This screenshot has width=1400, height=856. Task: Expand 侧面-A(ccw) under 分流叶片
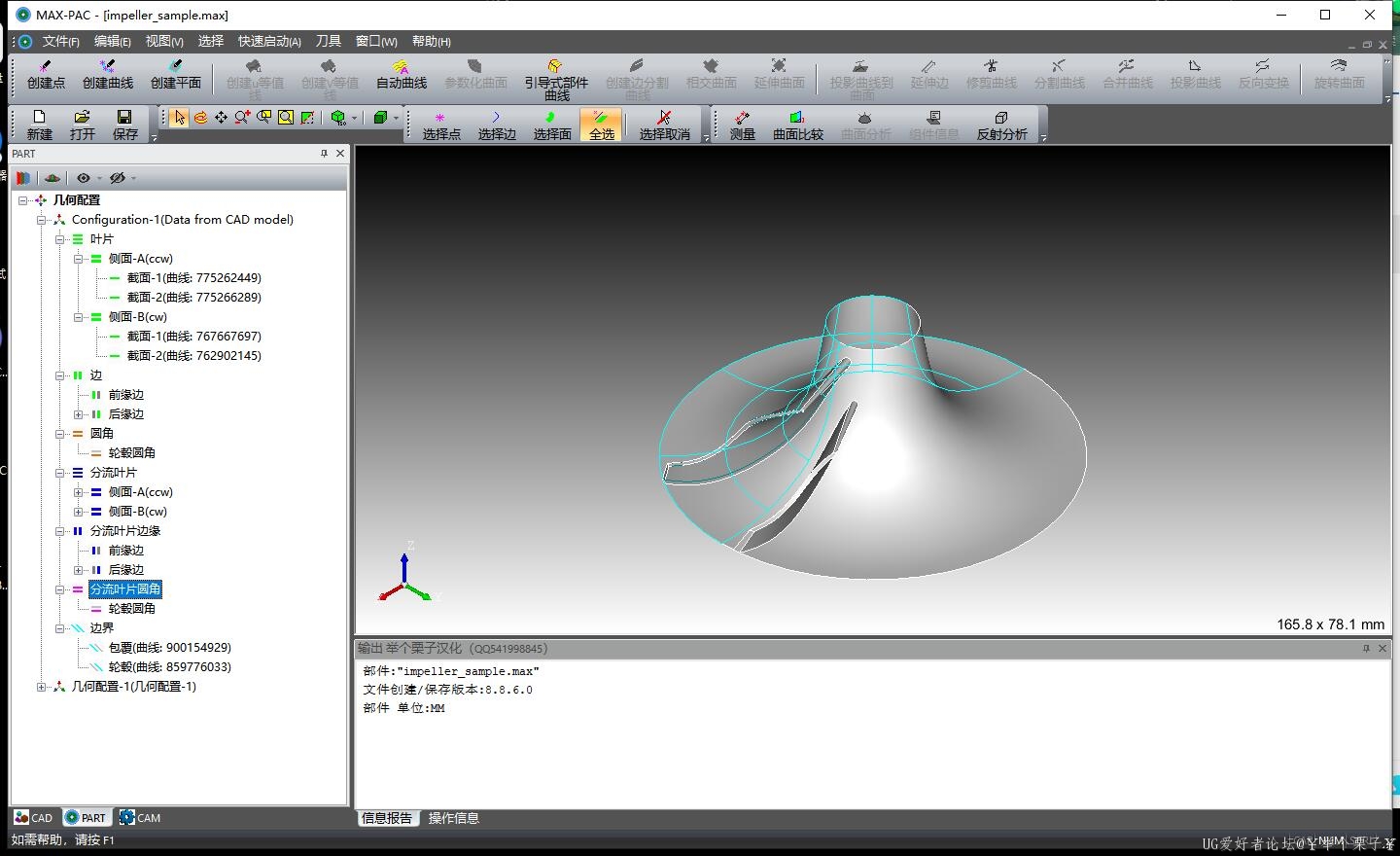(79, 492)
